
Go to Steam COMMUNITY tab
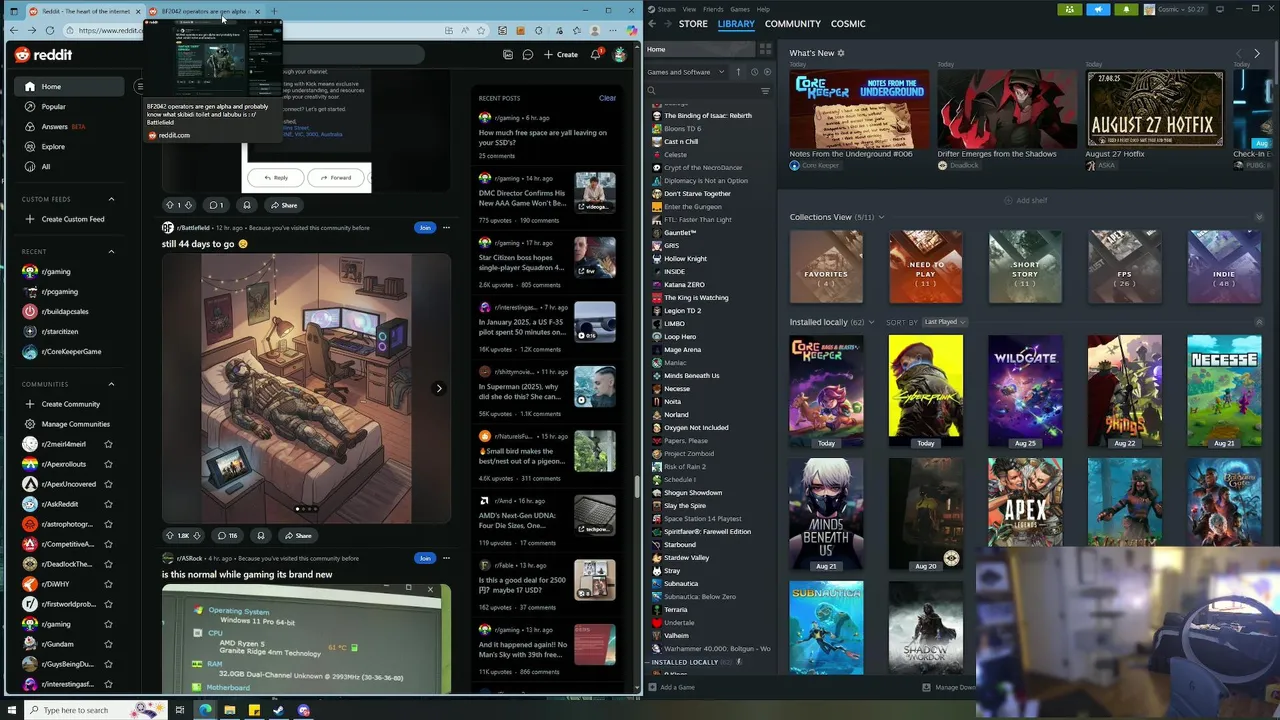792,24
